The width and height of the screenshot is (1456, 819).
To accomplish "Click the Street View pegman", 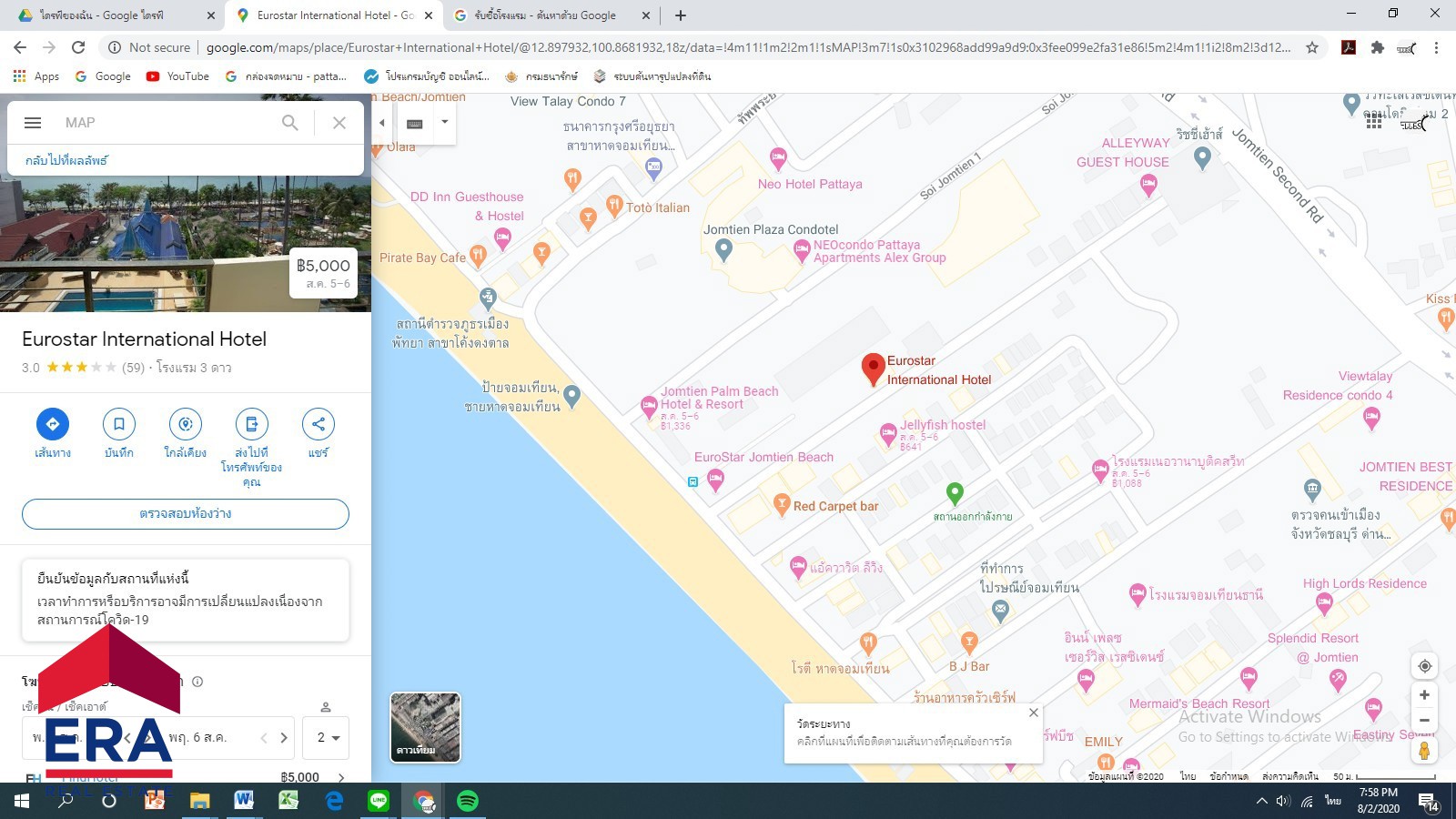I will coord(1425,751).
